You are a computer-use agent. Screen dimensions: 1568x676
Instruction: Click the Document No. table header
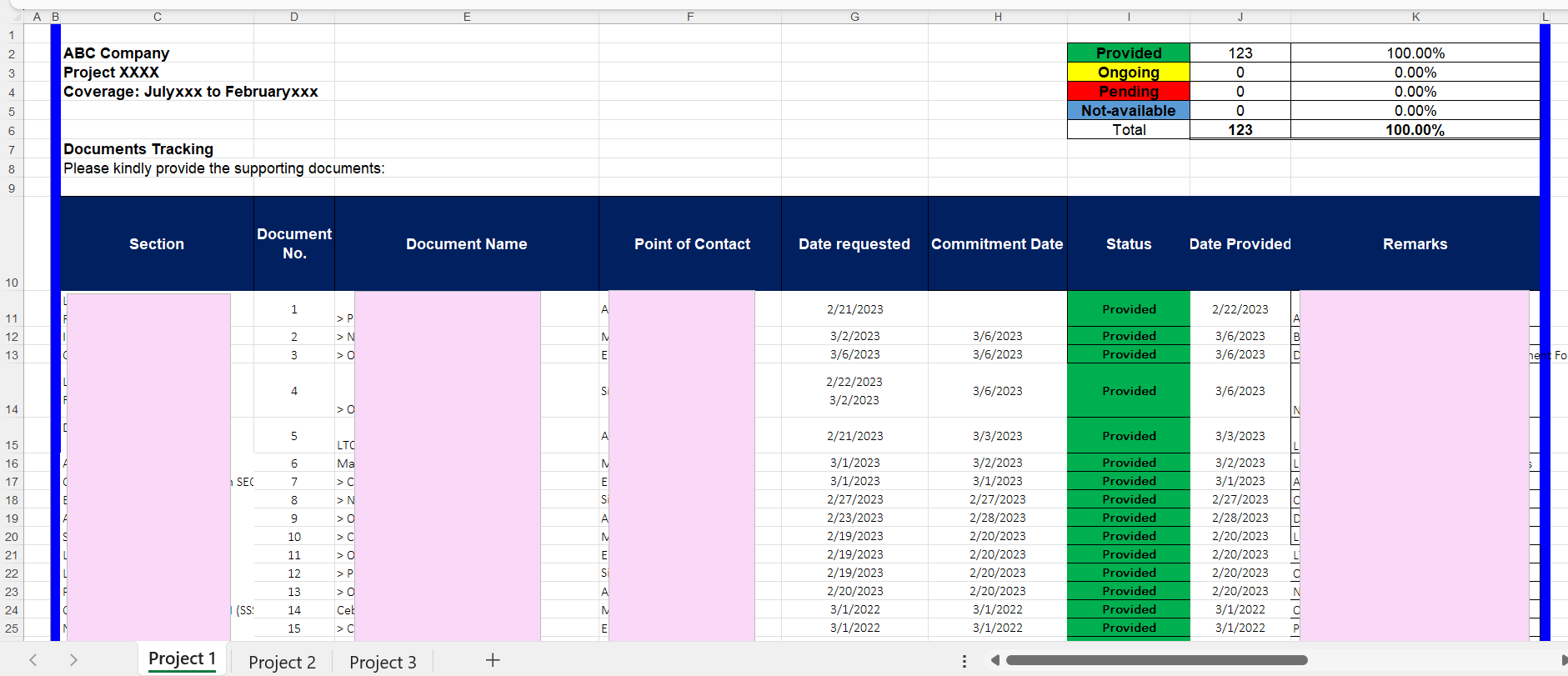(x=294, y=243)
